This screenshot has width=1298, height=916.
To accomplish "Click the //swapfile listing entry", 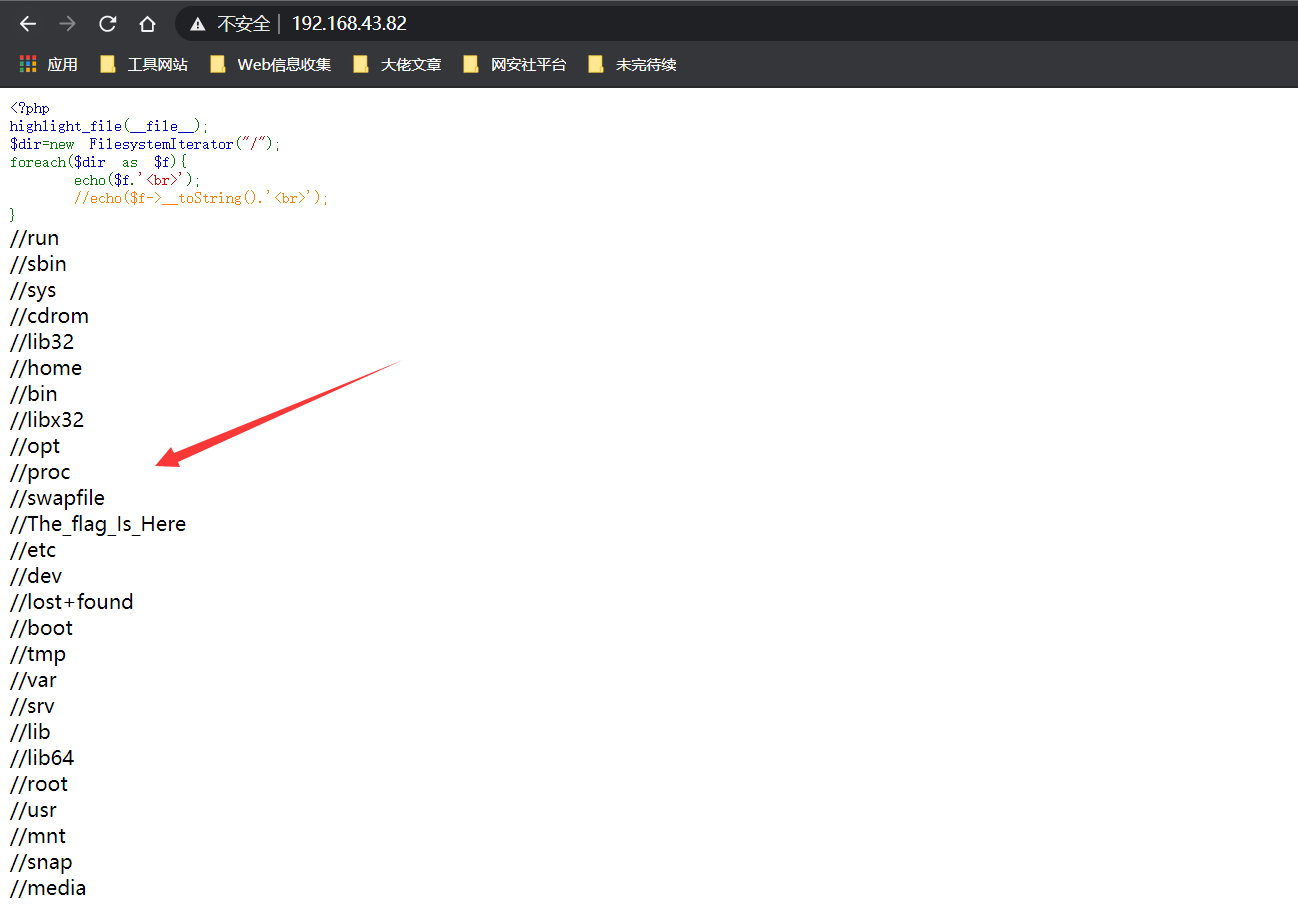I will pos(57,498).
